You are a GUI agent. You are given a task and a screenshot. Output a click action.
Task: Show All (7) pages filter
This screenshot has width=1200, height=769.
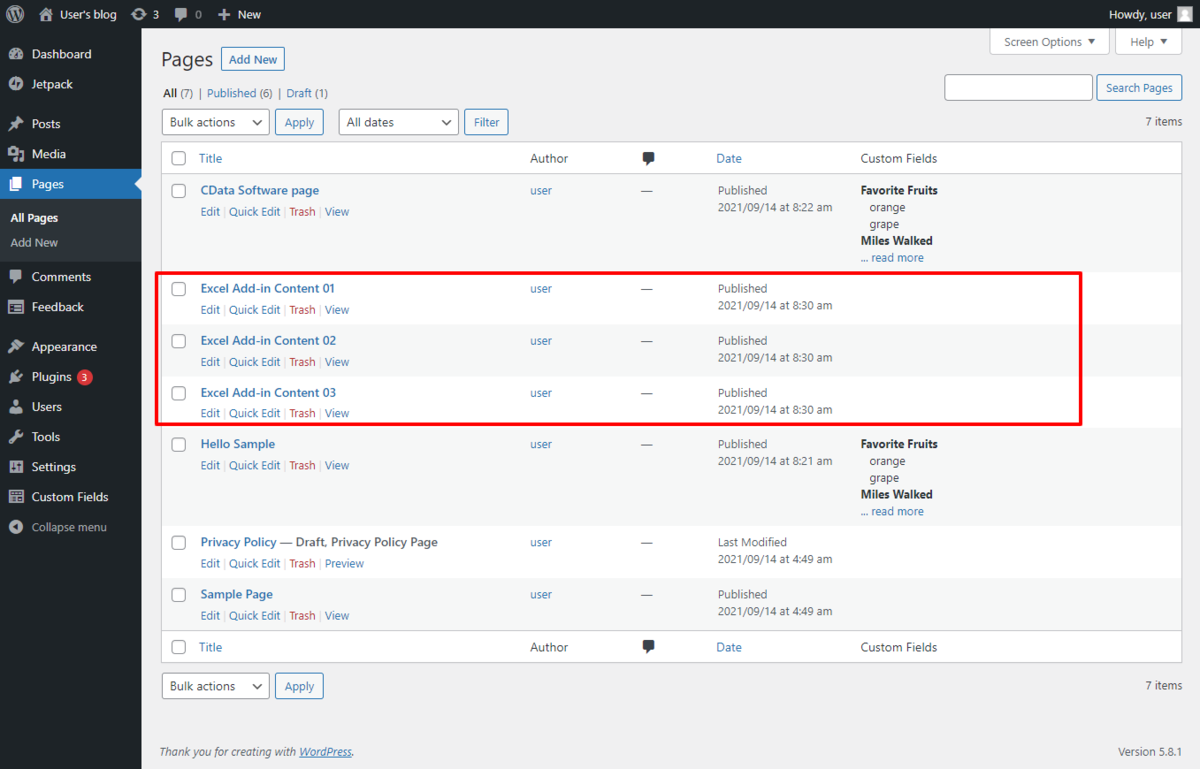coord(178,93)
